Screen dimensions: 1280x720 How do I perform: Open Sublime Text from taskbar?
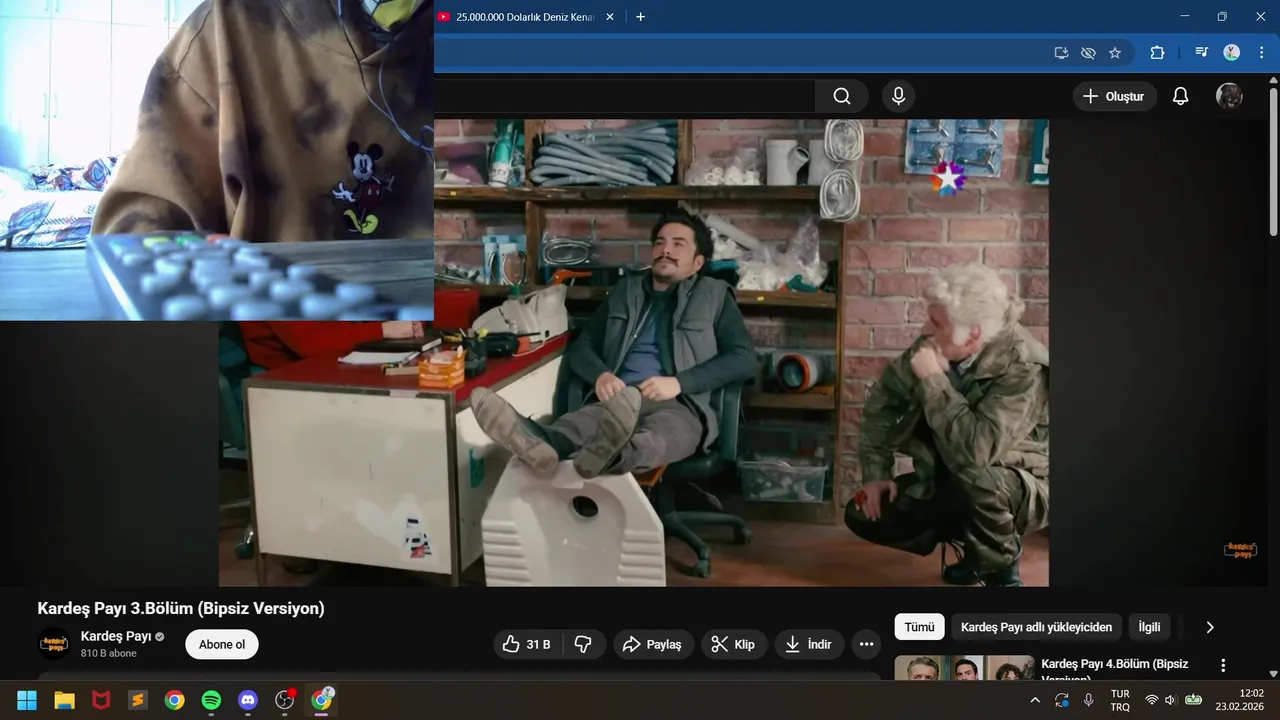click(138, 700)
